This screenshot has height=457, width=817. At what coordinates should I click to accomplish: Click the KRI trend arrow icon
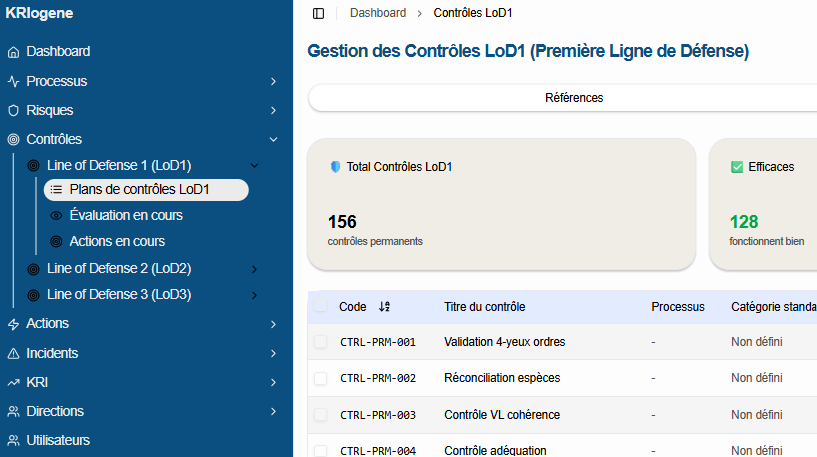click(x=14, y=383)
